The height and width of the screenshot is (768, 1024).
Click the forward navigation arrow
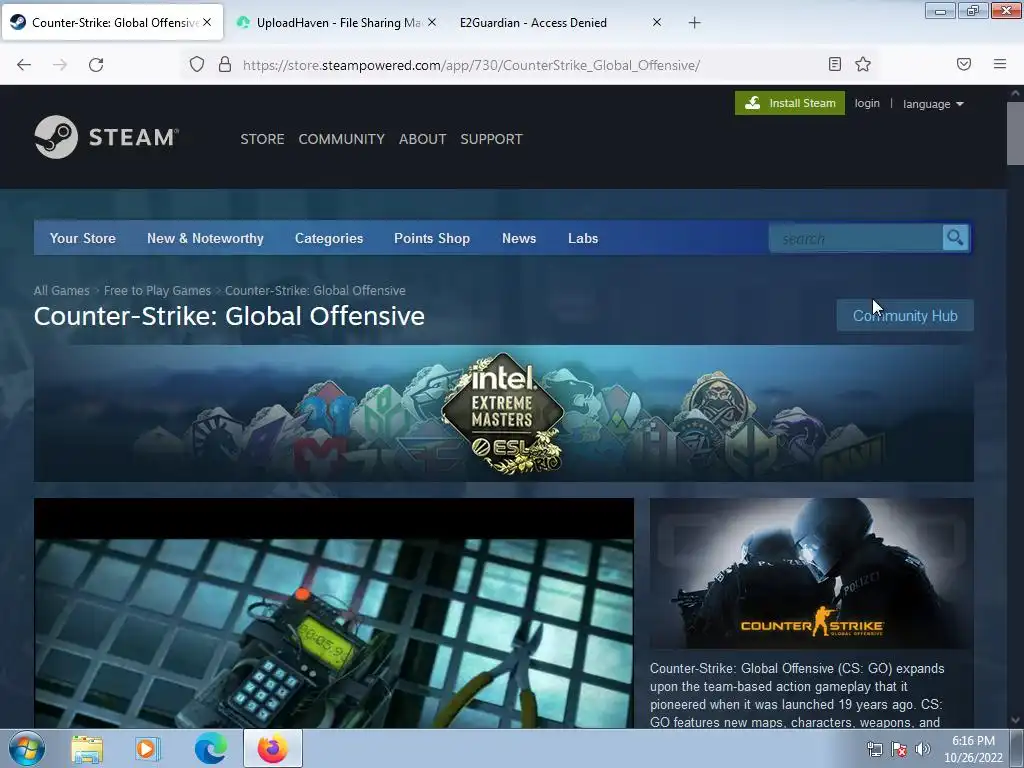tap(60, 65)
